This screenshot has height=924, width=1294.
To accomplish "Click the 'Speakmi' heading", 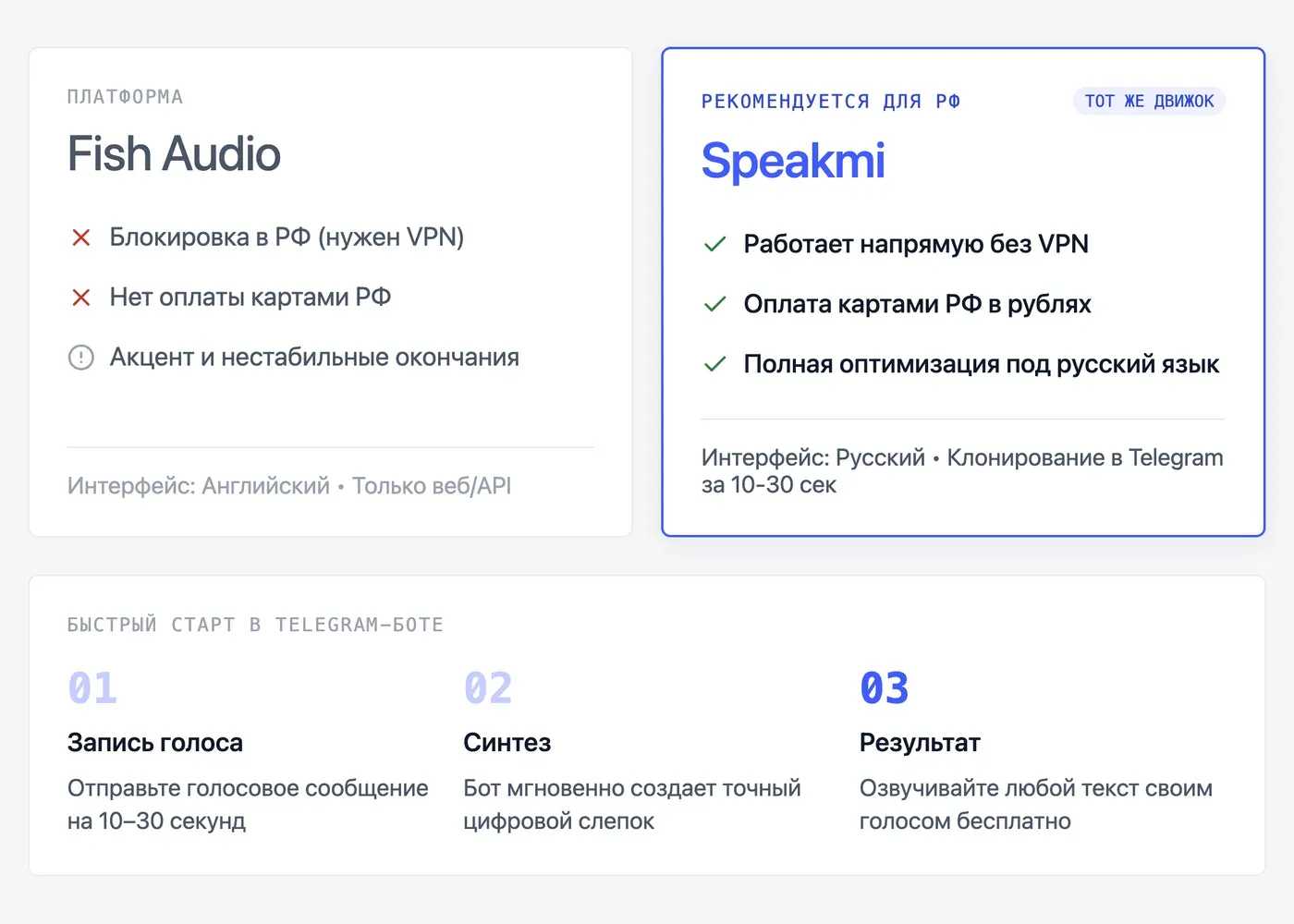I will (793, 161).
